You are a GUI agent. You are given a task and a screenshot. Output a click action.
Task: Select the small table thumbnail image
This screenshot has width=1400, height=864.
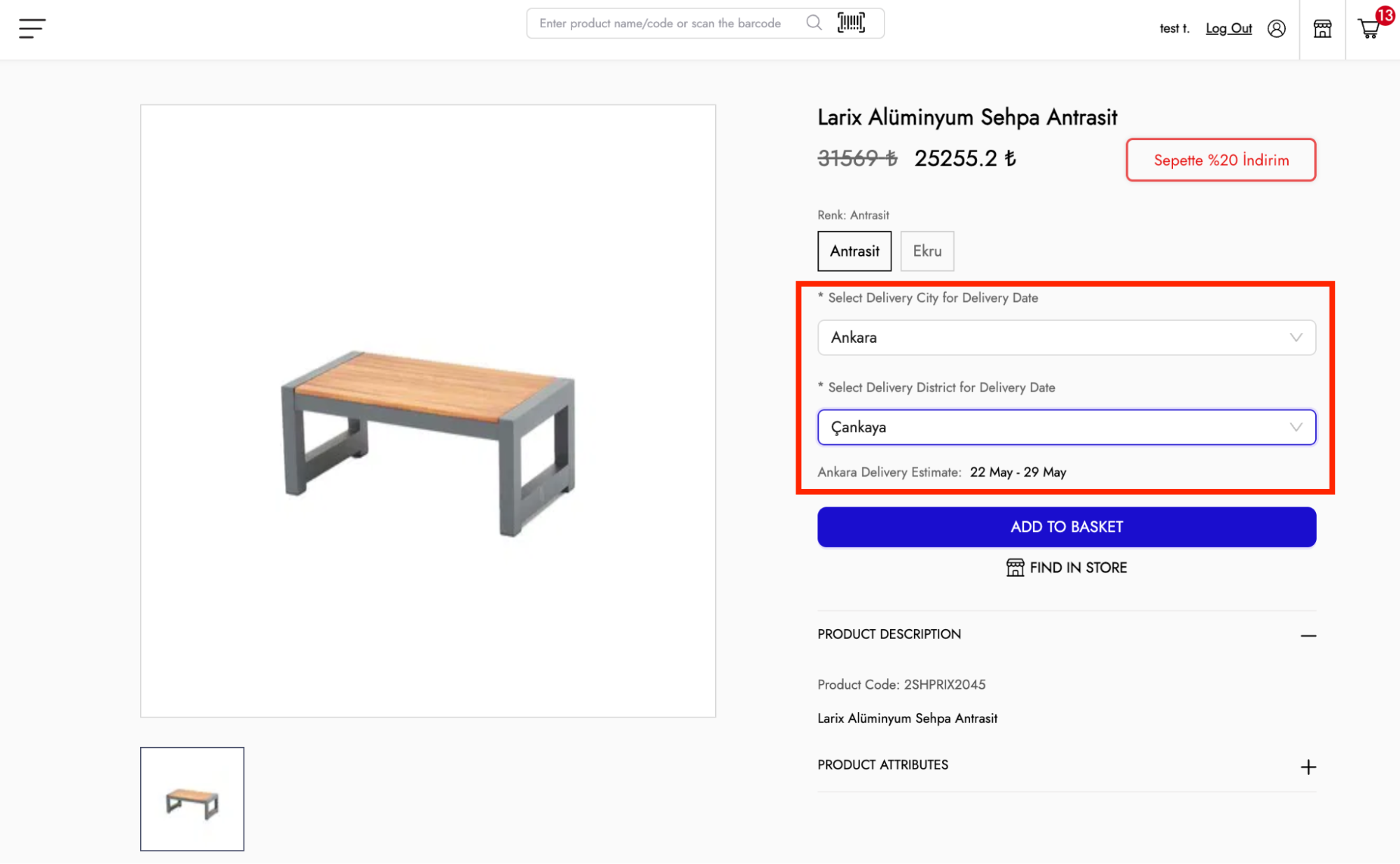(192, 799)
